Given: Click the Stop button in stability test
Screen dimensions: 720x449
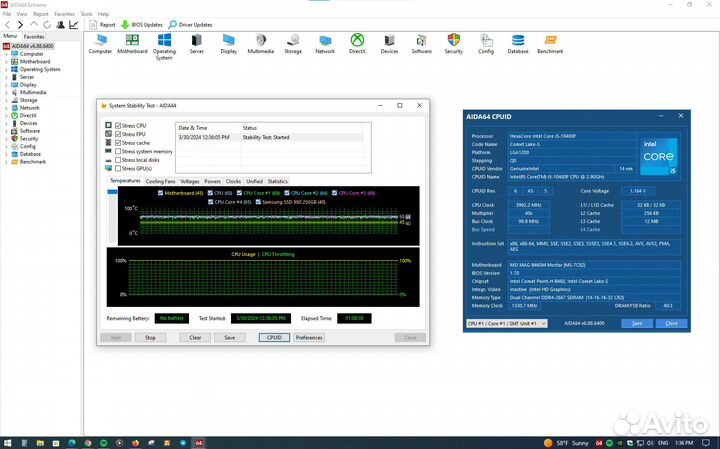Looking at the screenshot, I should click(150, 337).
